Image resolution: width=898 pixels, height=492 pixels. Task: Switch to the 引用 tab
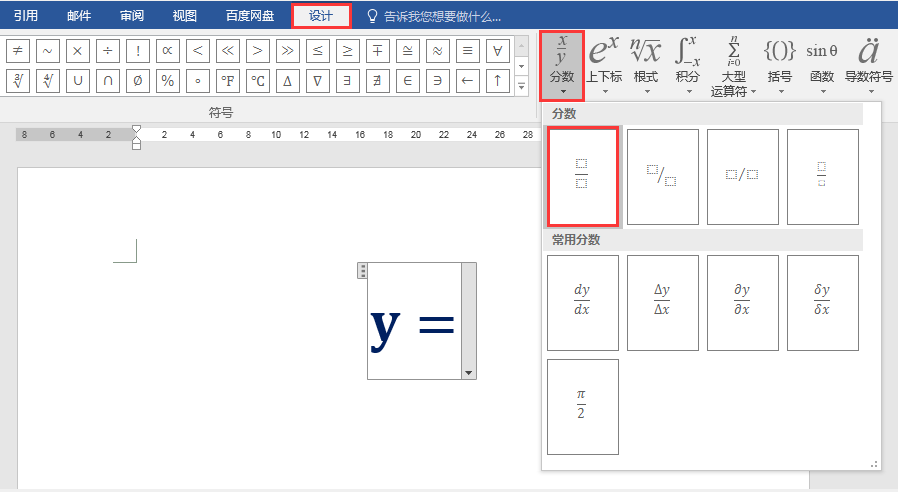(x=26, y=15)
